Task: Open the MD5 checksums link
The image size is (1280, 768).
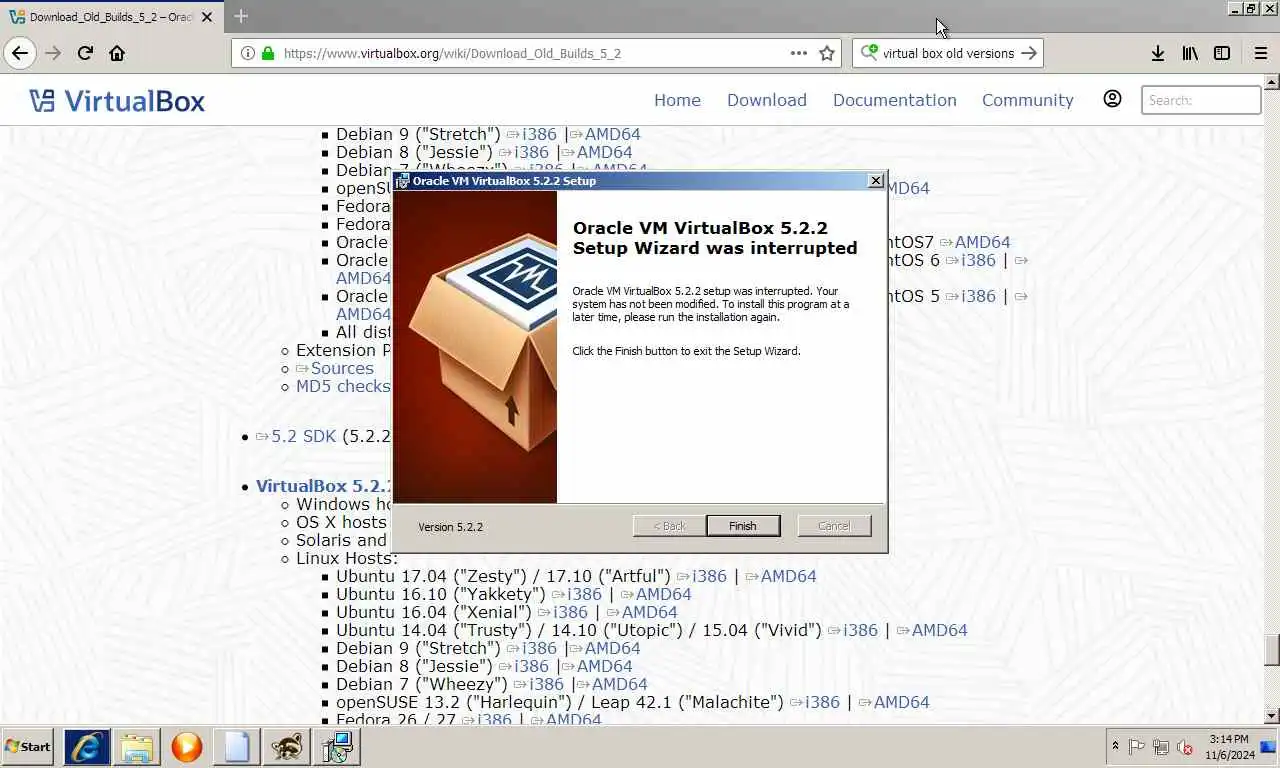Action: tap(343, 386)
